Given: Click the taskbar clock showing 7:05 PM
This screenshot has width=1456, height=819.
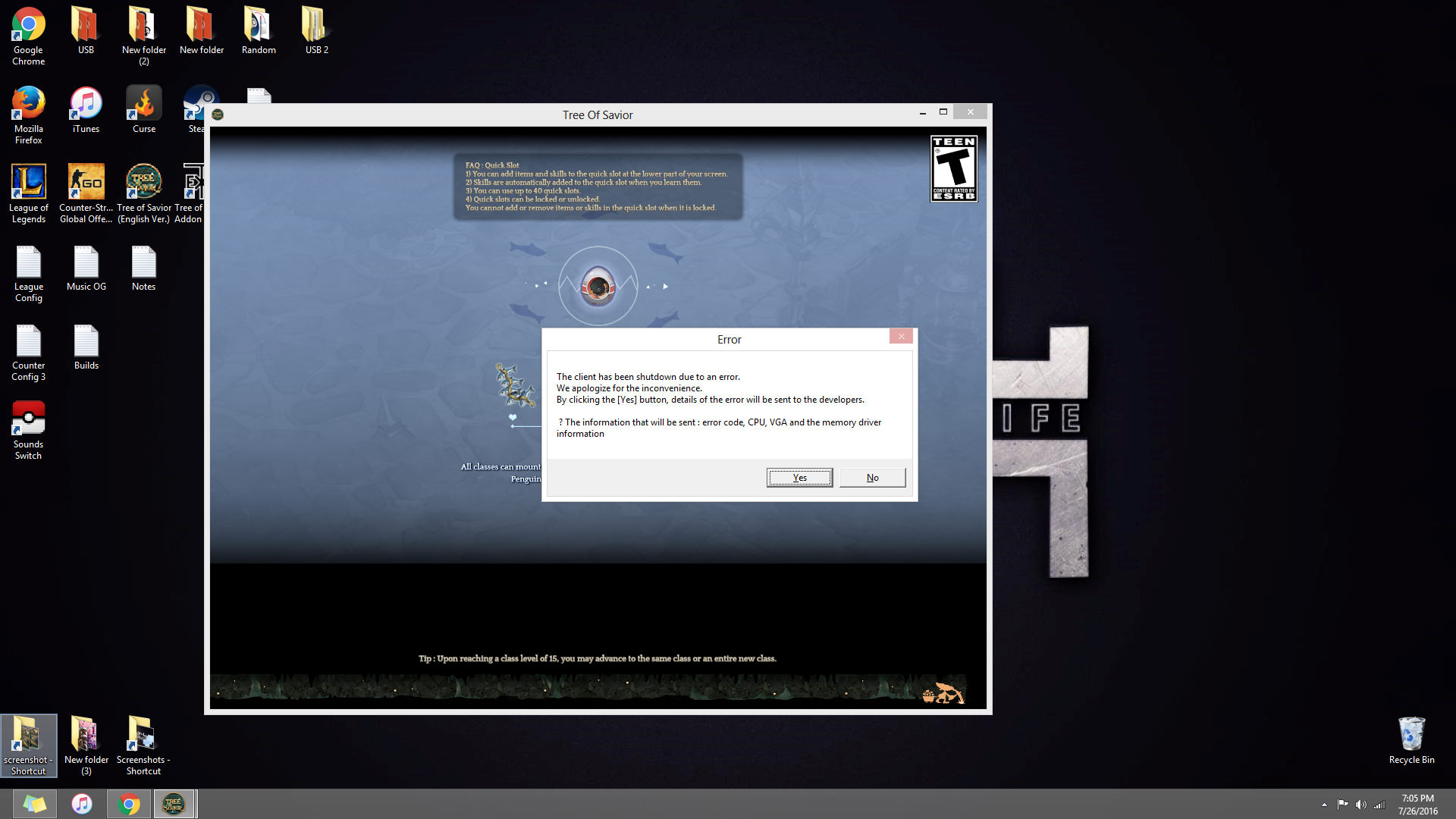Looking at the screenshot, I should coord(1417,804).
